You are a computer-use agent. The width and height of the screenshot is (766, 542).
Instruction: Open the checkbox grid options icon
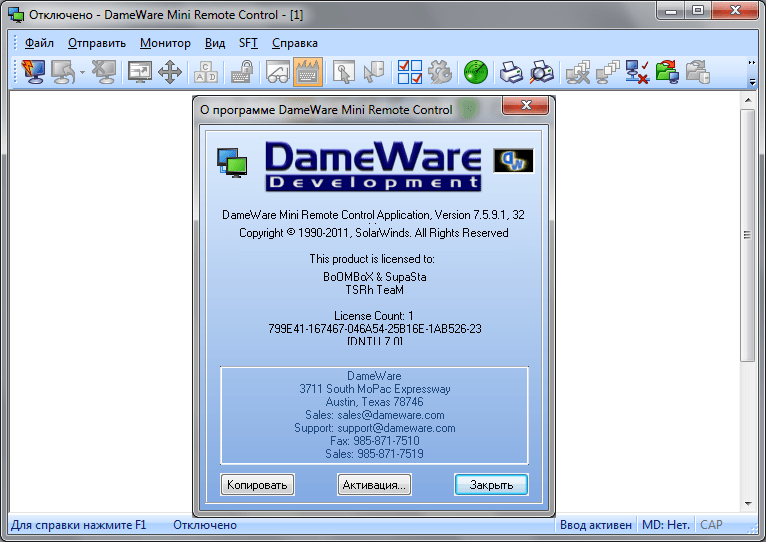(x=410, y=72)
